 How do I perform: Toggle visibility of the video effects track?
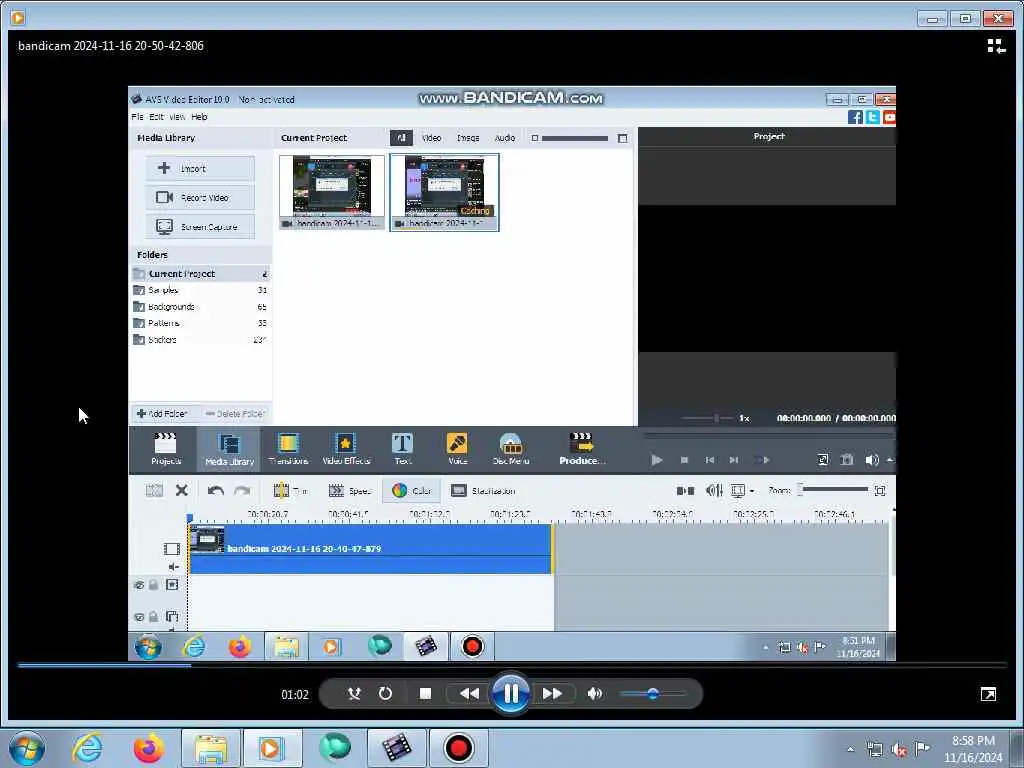pyautogui.click(x=138, y=585)
